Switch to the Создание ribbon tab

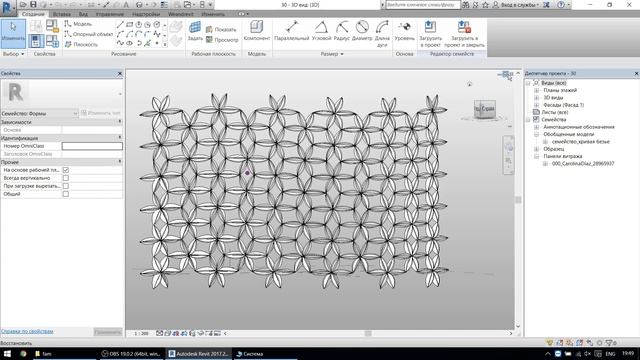33,14
